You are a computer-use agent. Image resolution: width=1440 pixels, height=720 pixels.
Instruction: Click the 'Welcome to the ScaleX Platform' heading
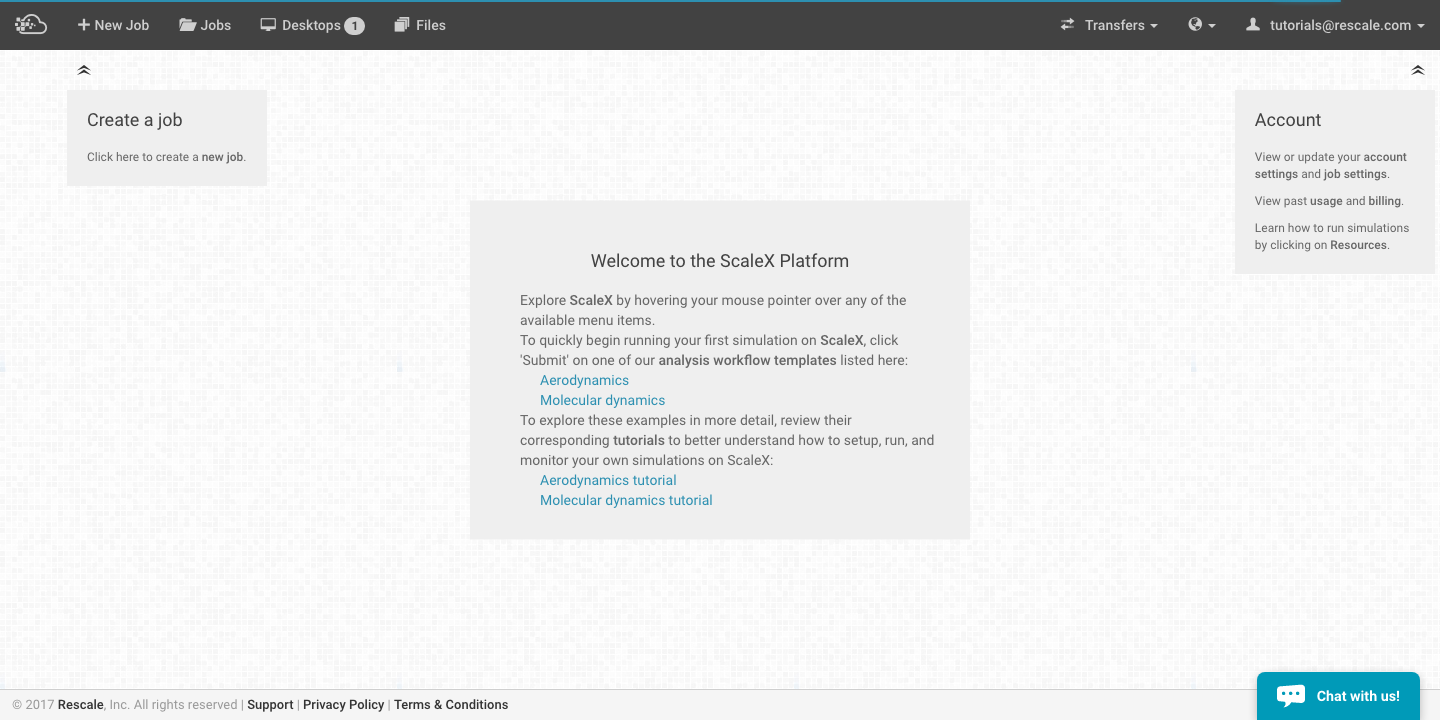point(720,261)
